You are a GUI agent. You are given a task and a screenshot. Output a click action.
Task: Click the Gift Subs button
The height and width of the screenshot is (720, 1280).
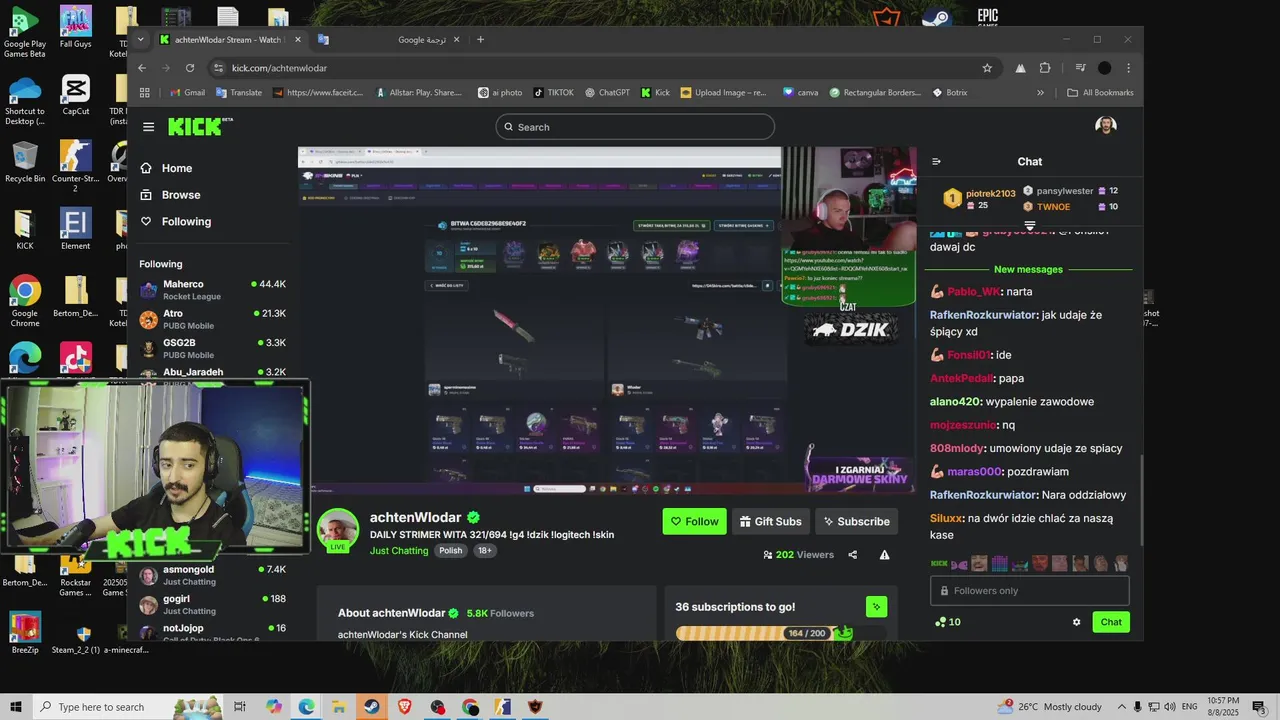[770, 521]
